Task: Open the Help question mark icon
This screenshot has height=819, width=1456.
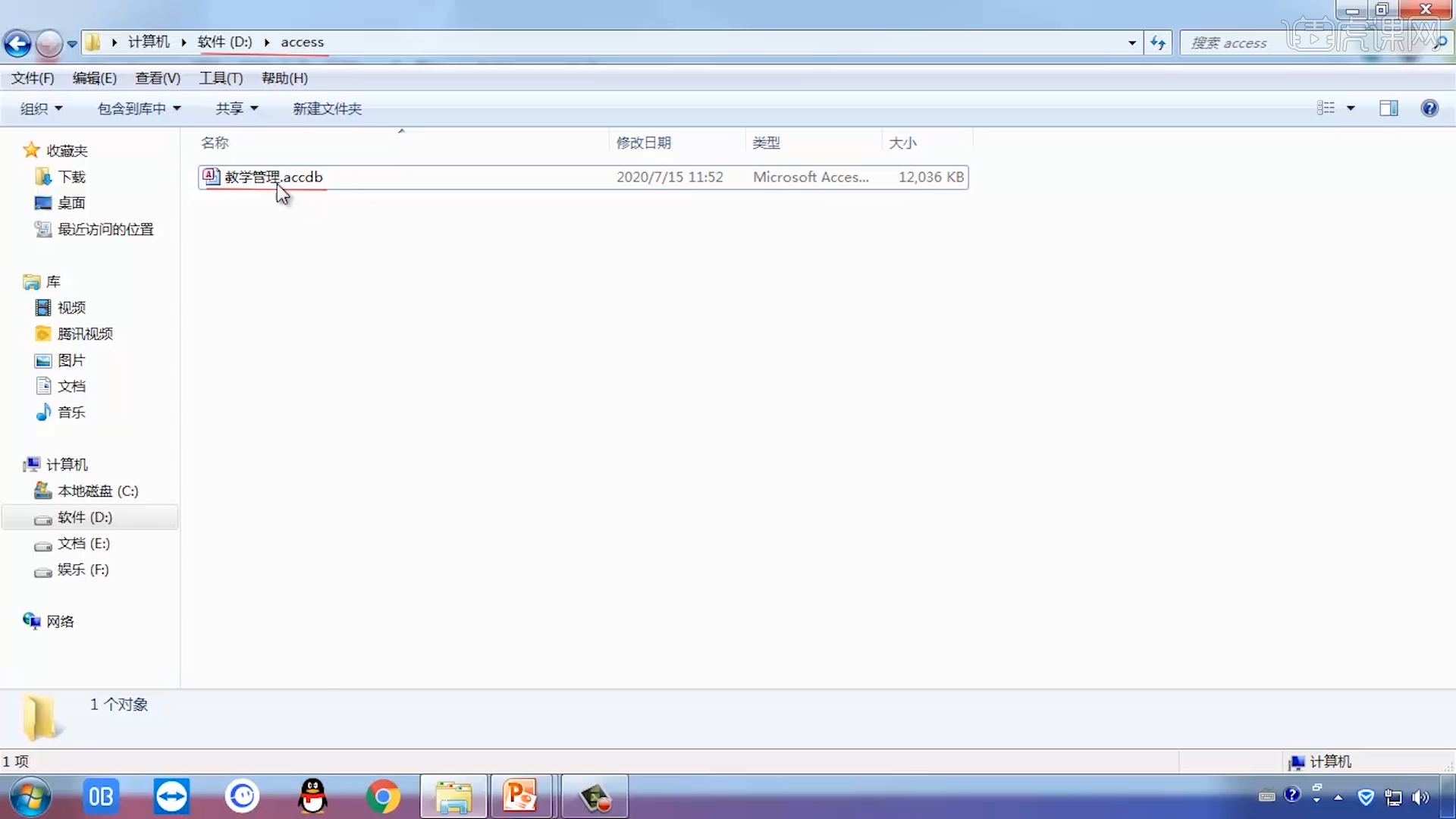Action: tap(1429, 108)
